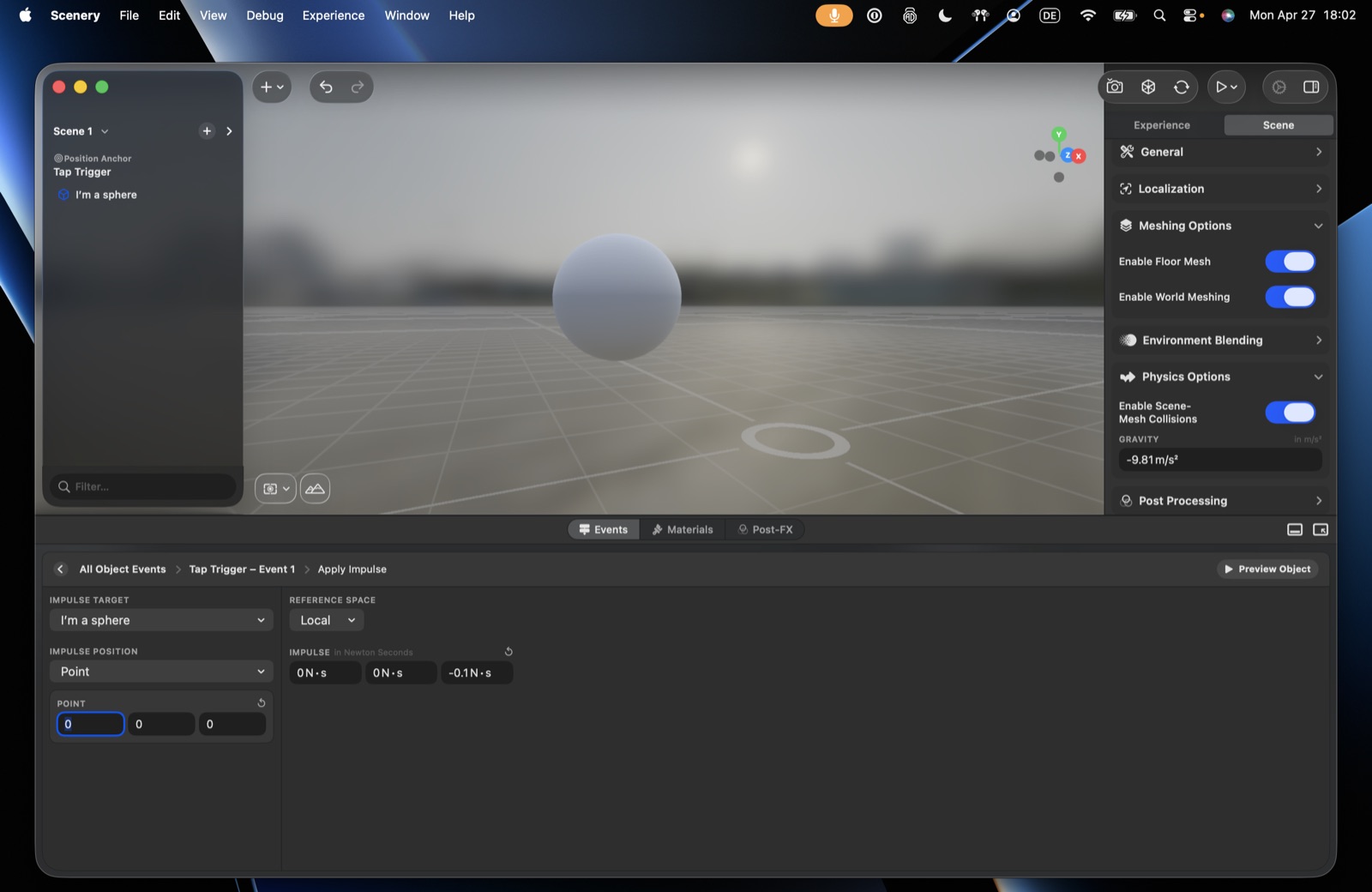Click the back chevron in breadcrumb
The height and width of the screenshot is (892, 1372).
60,570
